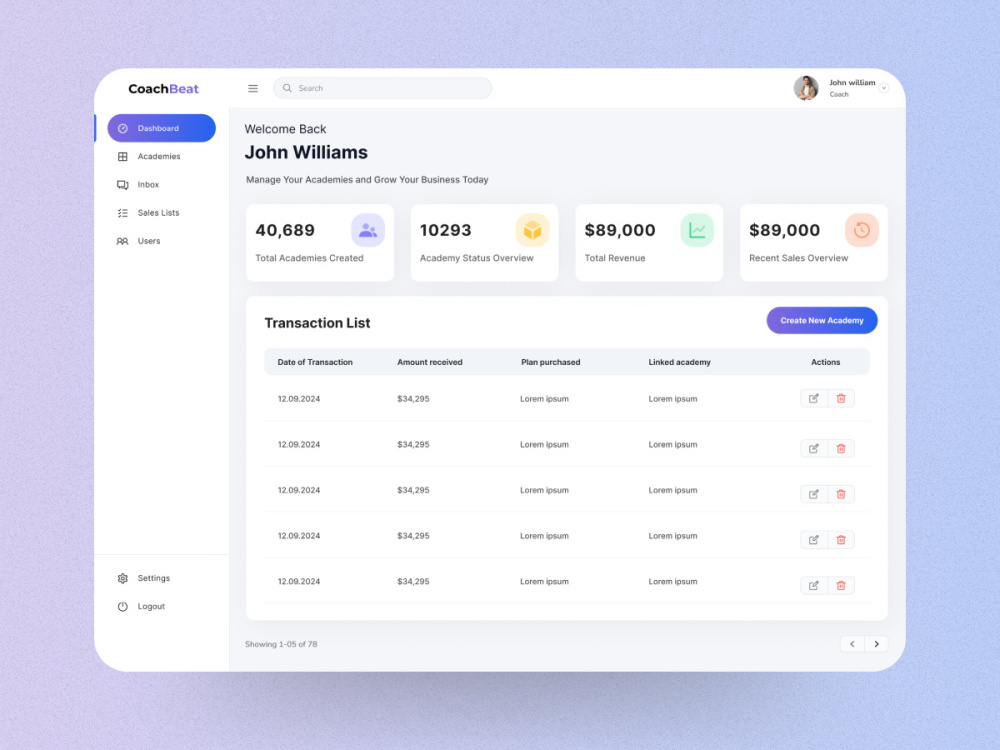The image size is (1000, 750).
Task: Click the Plan purchased column header
Action: coord(550,362)
